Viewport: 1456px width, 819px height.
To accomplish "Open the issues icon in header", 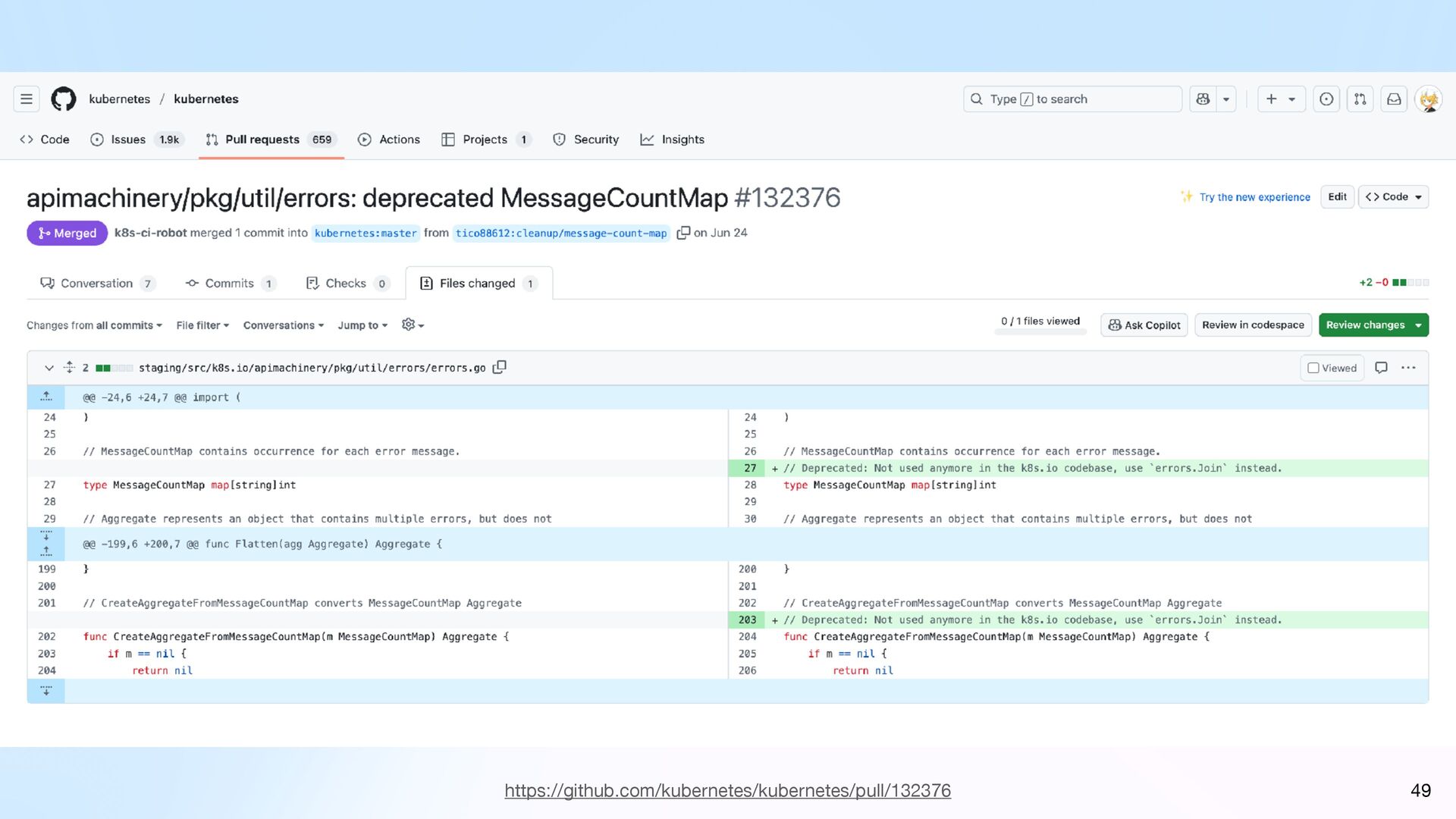I will 1326,99.
